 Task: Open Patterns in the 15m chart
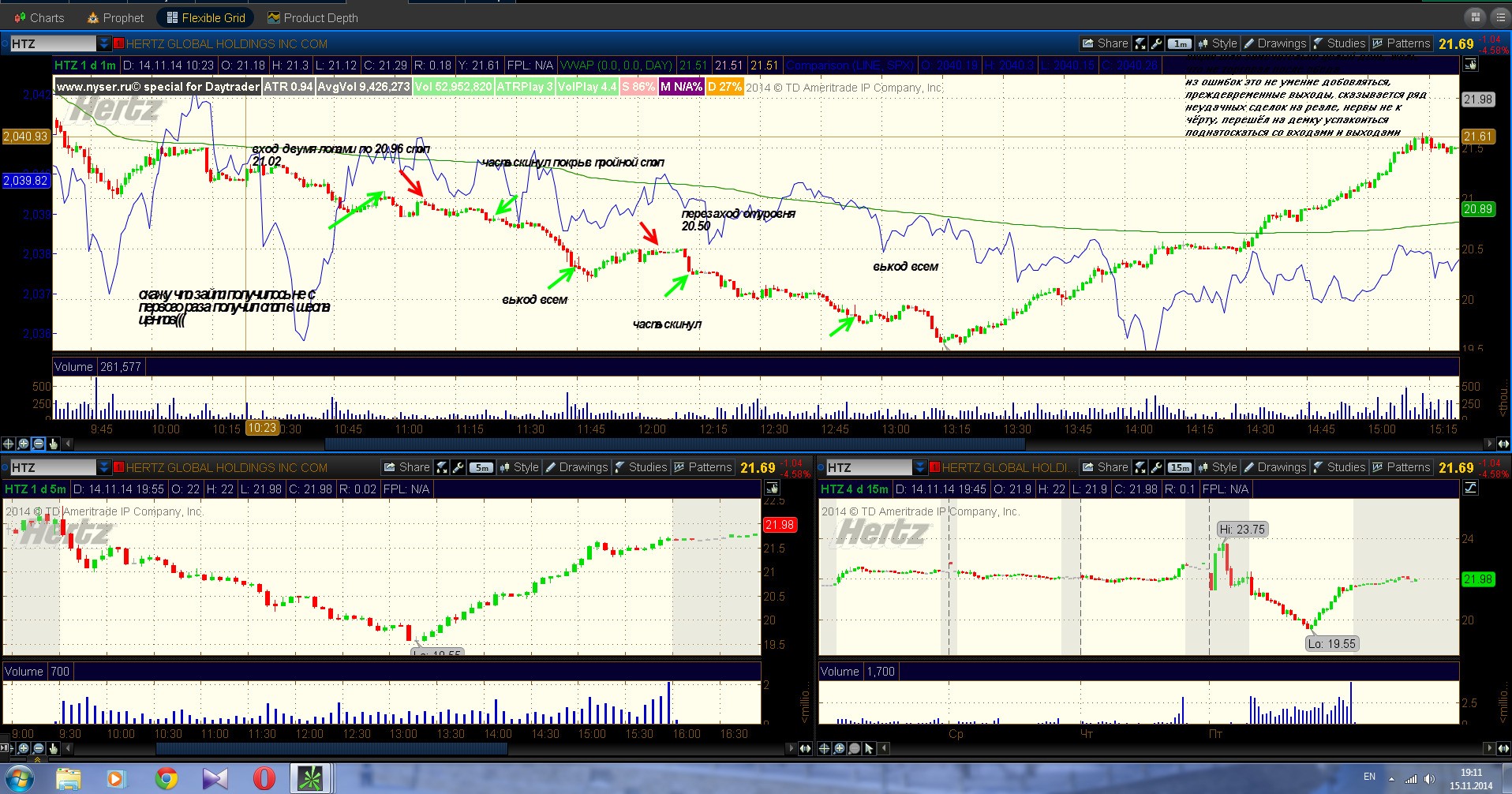click(1401, 467)
